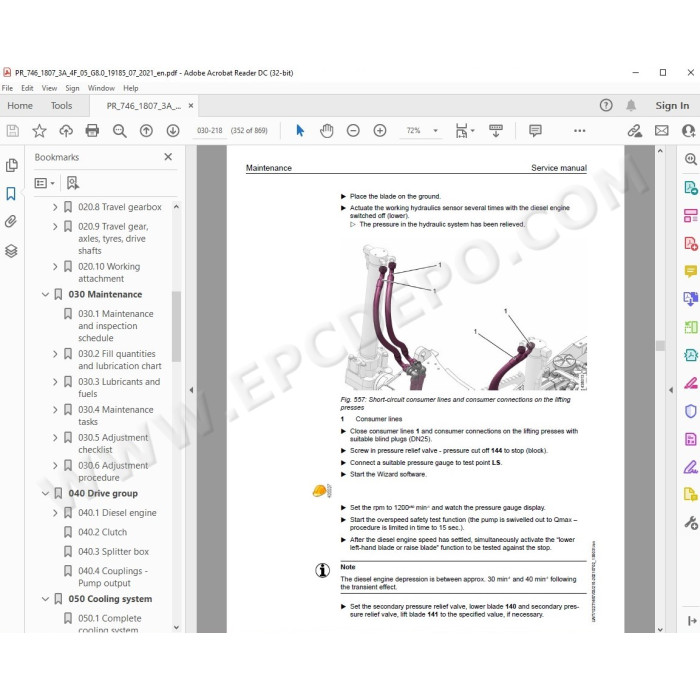Screen dimensions: 700x700
Task: Collapse the left navigation pane arrow
Action: click(191, 390)
